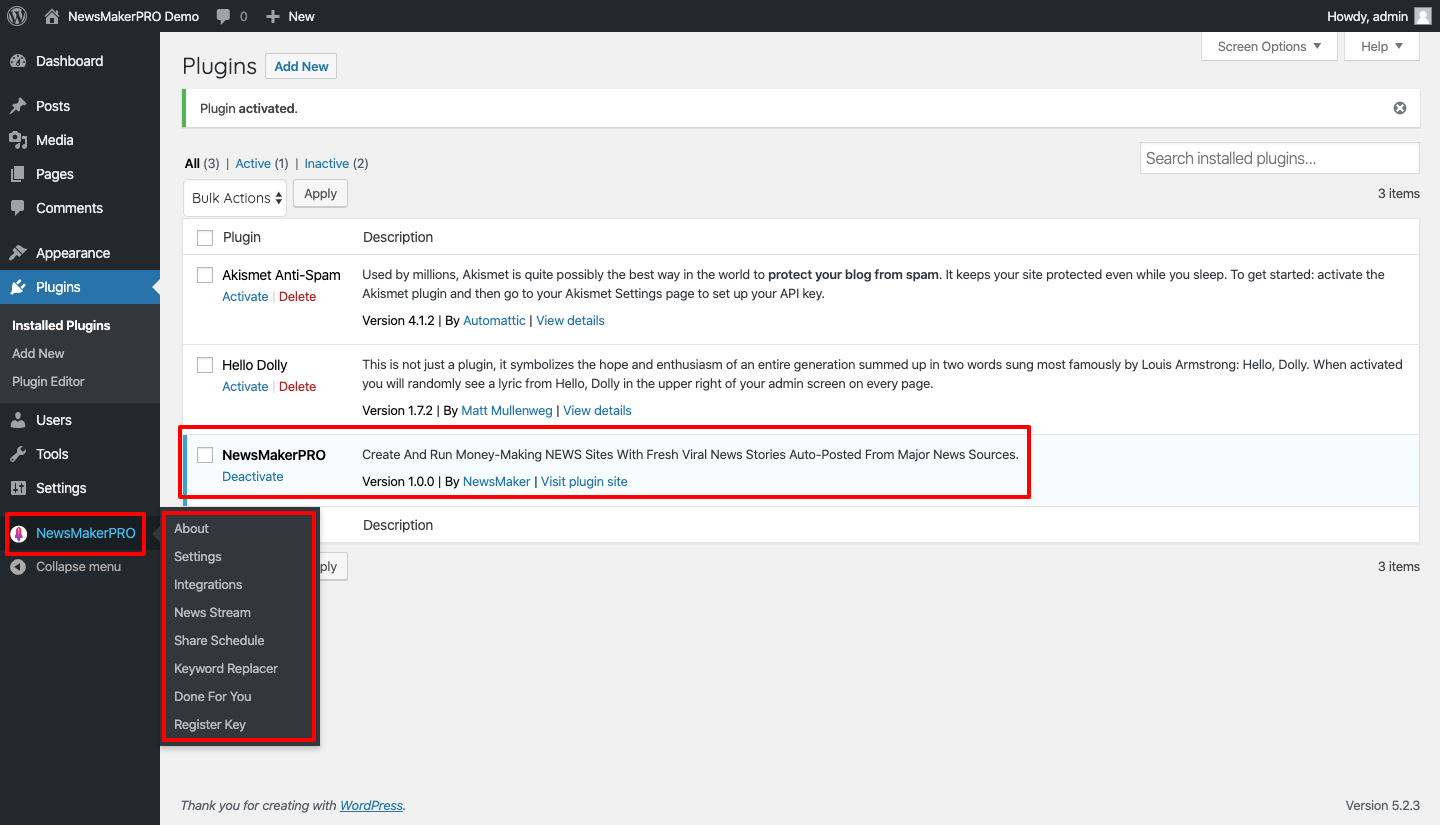Click the Matt Mullenweg author link
Image resolution: width=1440 pixels, height=825 pixels.
click(x=507, y=411)
